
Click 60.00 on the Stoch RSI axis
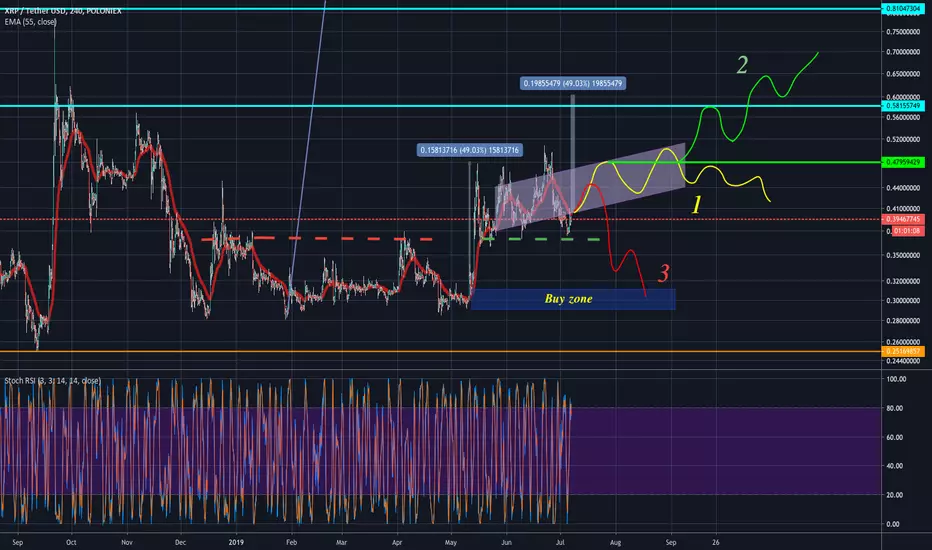point(895,438)
